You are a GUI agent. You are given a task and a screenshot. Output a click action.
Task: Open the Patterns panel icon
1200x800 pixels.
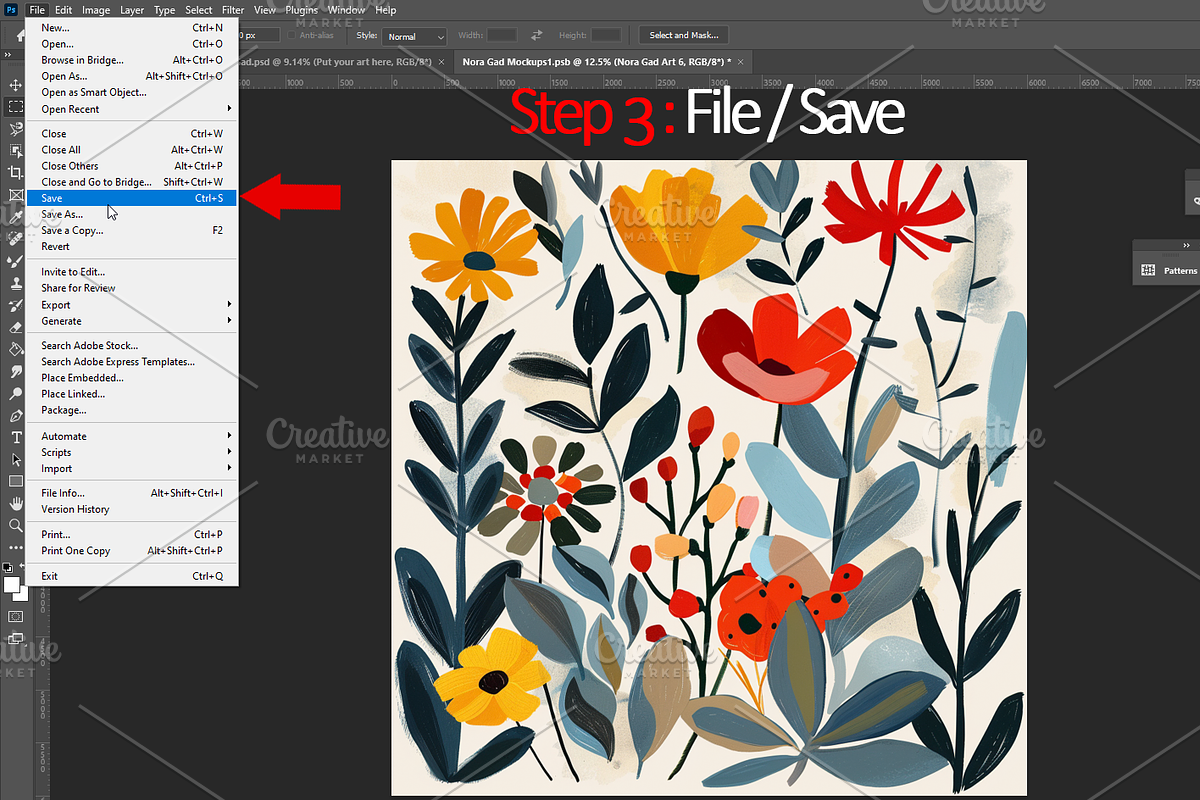tap(1148, 270)
